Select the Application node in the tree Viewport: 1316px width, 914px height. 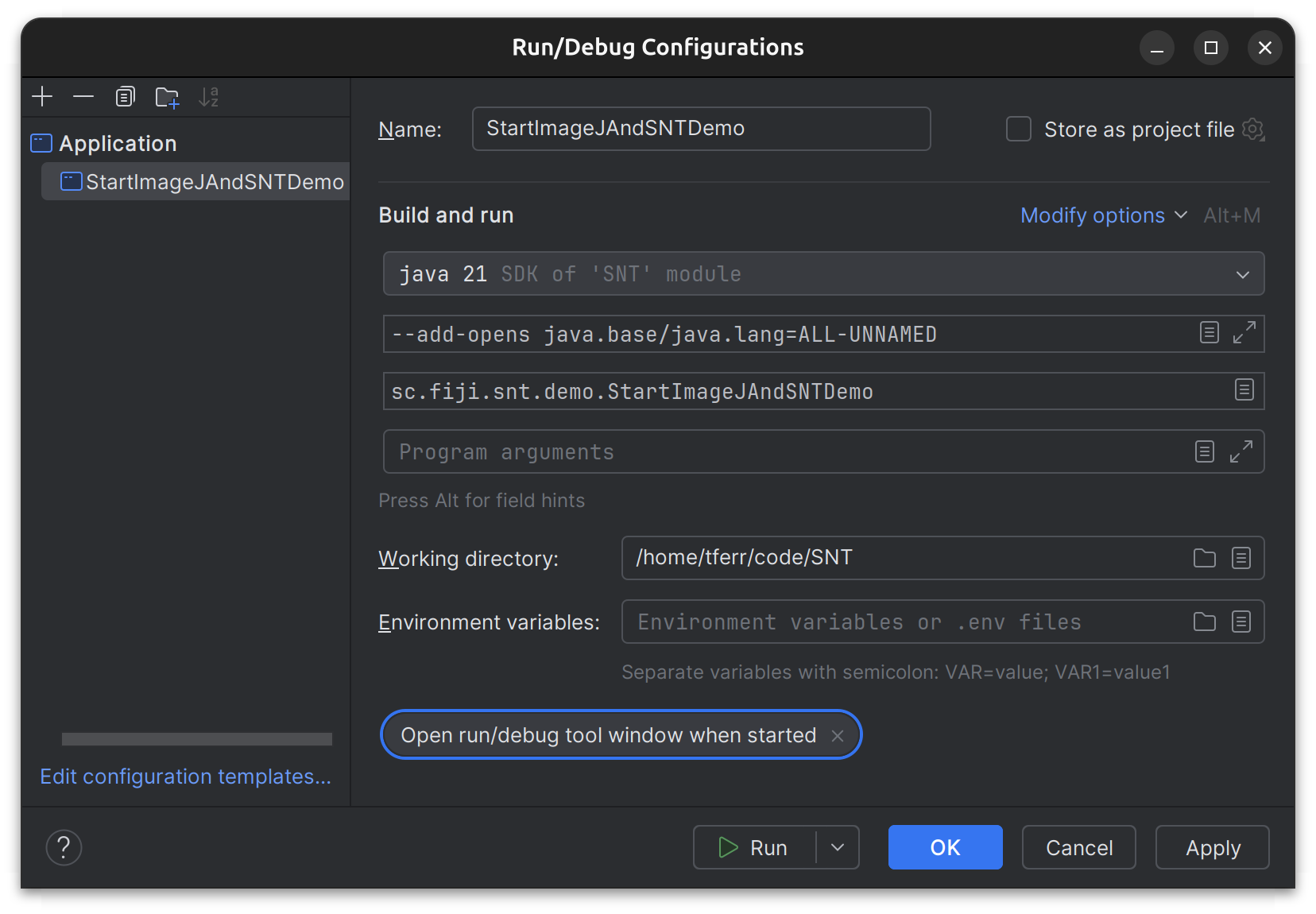(x=118, y=144)
